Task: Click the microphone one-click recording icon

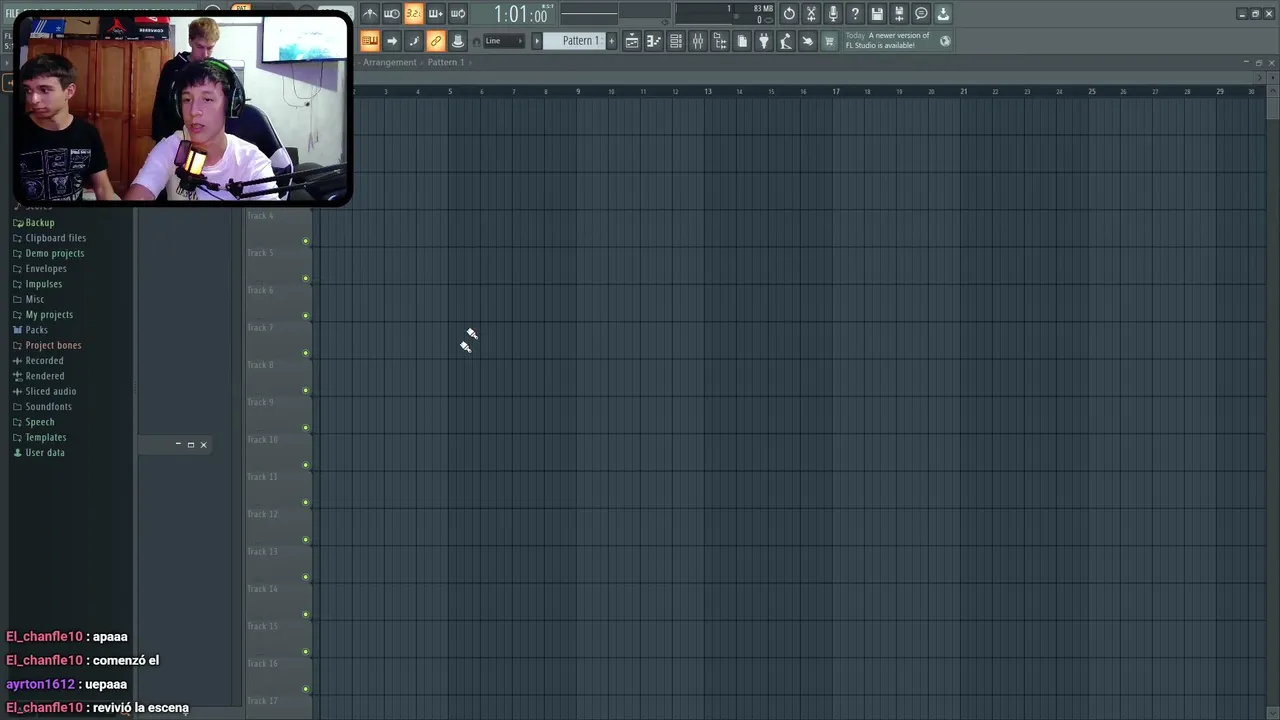Action: pos(833,14)
